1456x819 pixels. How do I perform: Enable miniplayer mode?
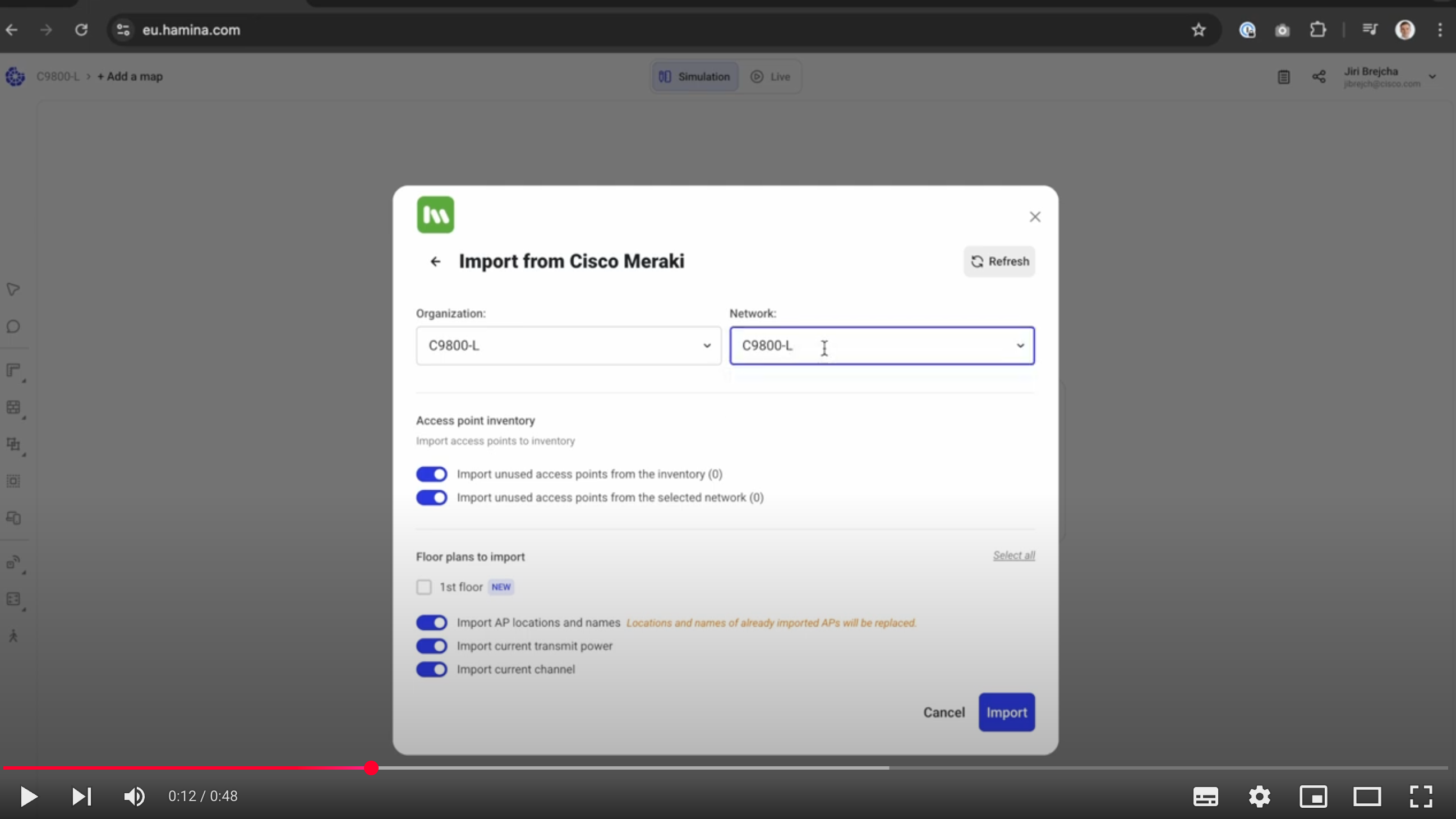point(1314,797)
